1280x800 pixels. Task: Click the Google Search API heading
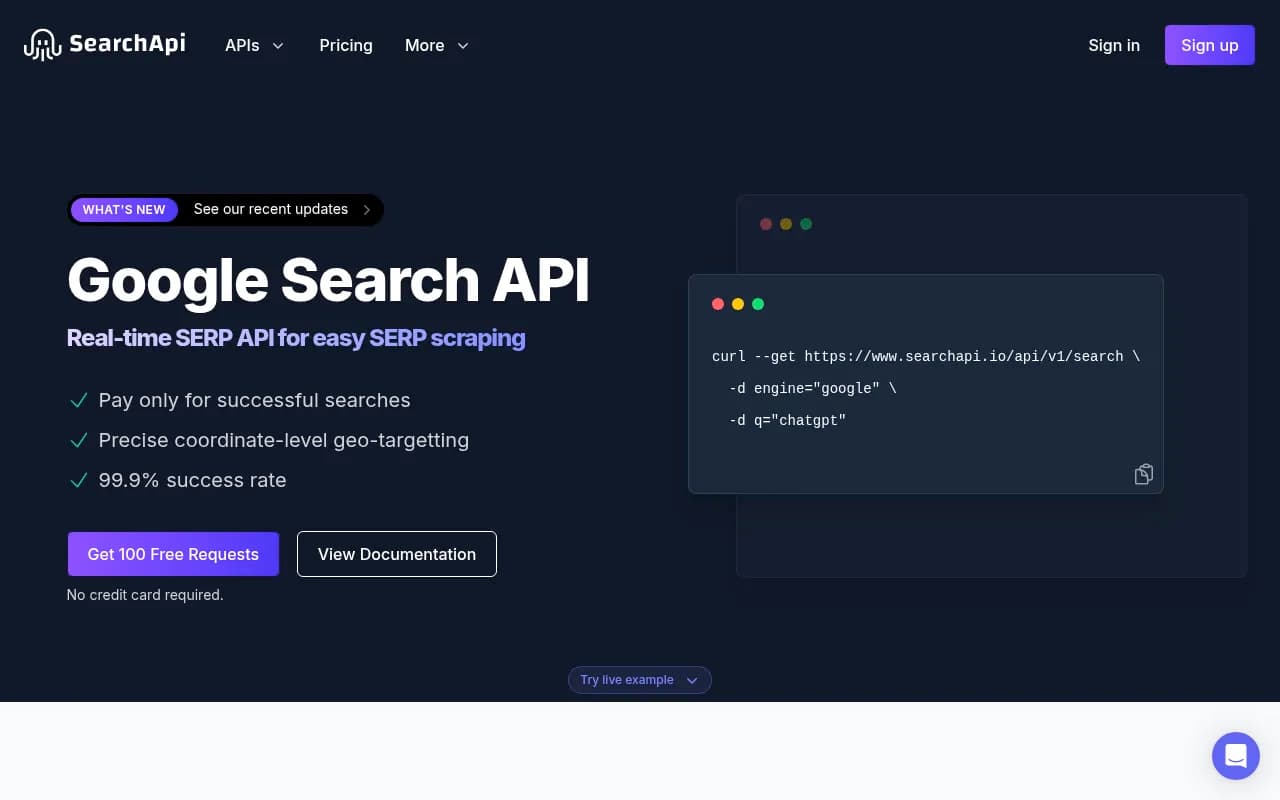pos(328,279)
